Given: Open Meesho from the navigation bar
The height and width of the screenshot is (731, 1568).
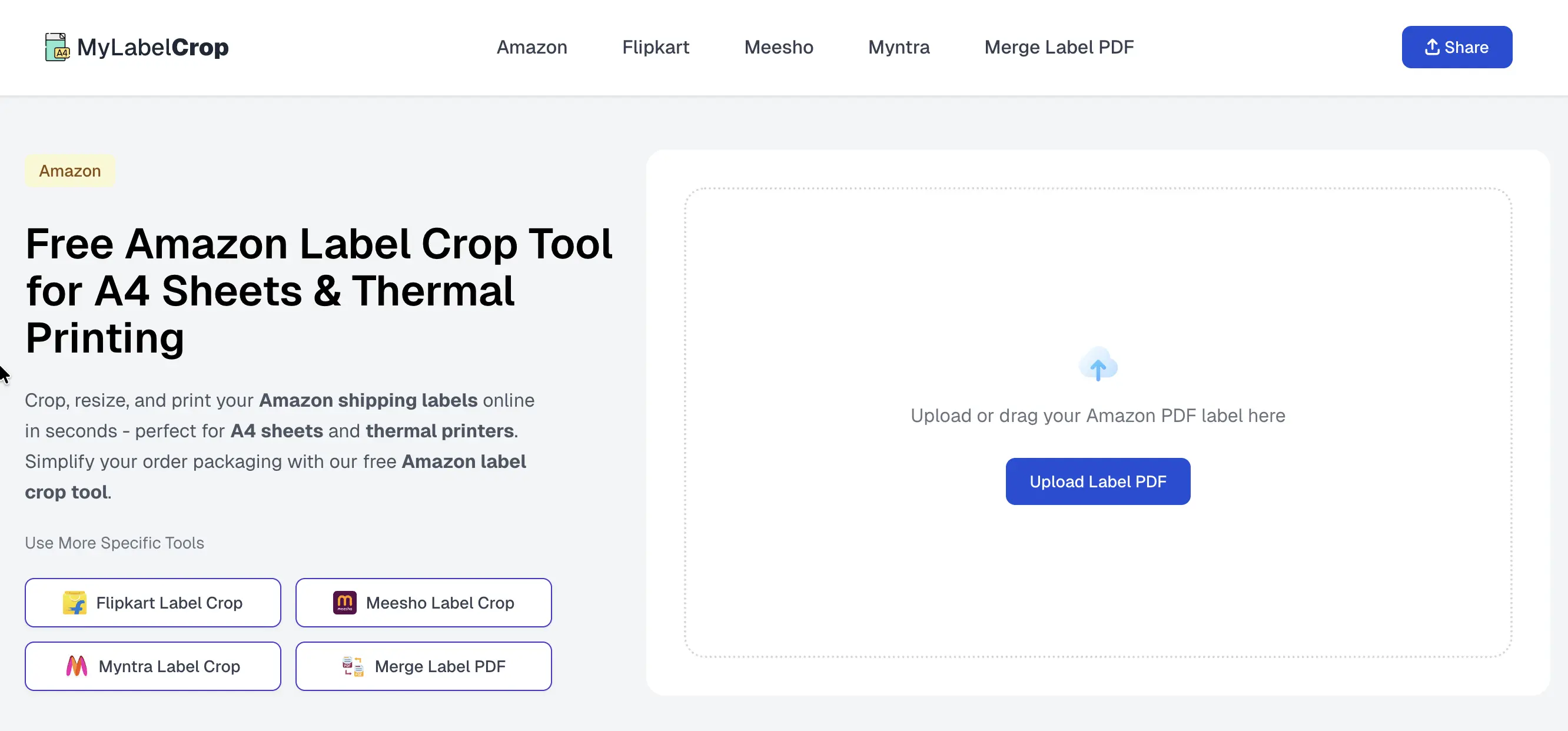Looking at the screenshot, I should click(779, 47).
